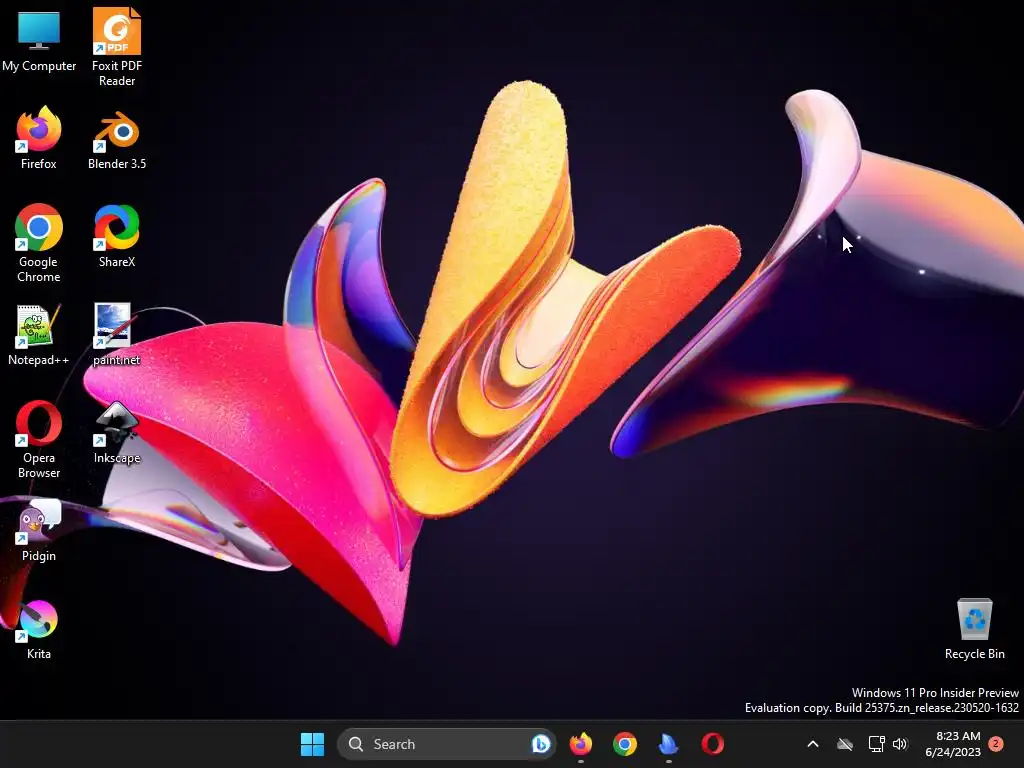Open Google Chrome from the taskbar
This screenshot has height=768, width=1024.
[x=625, y=744]
